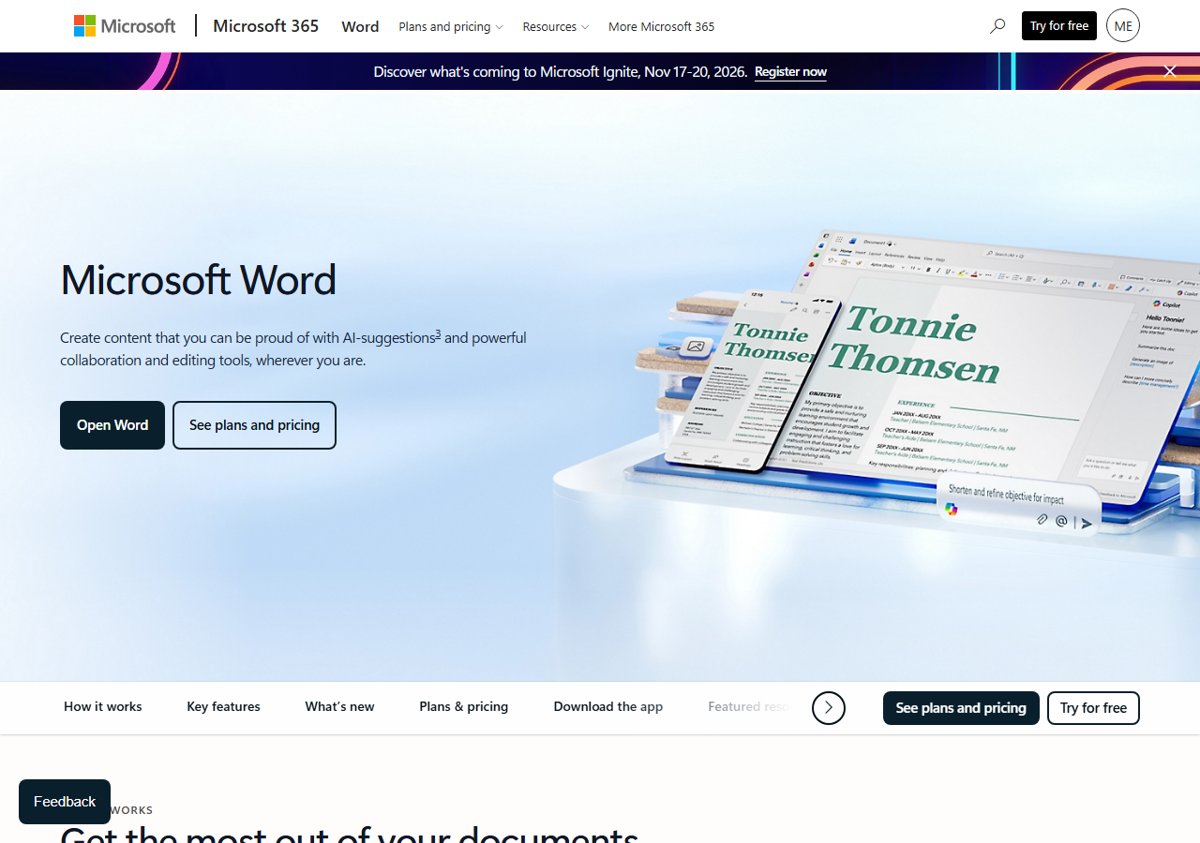This screenshot has height=843, width=1200.
Task: Click the Microsoft Word heading text
Action: [x=198, y=280]
